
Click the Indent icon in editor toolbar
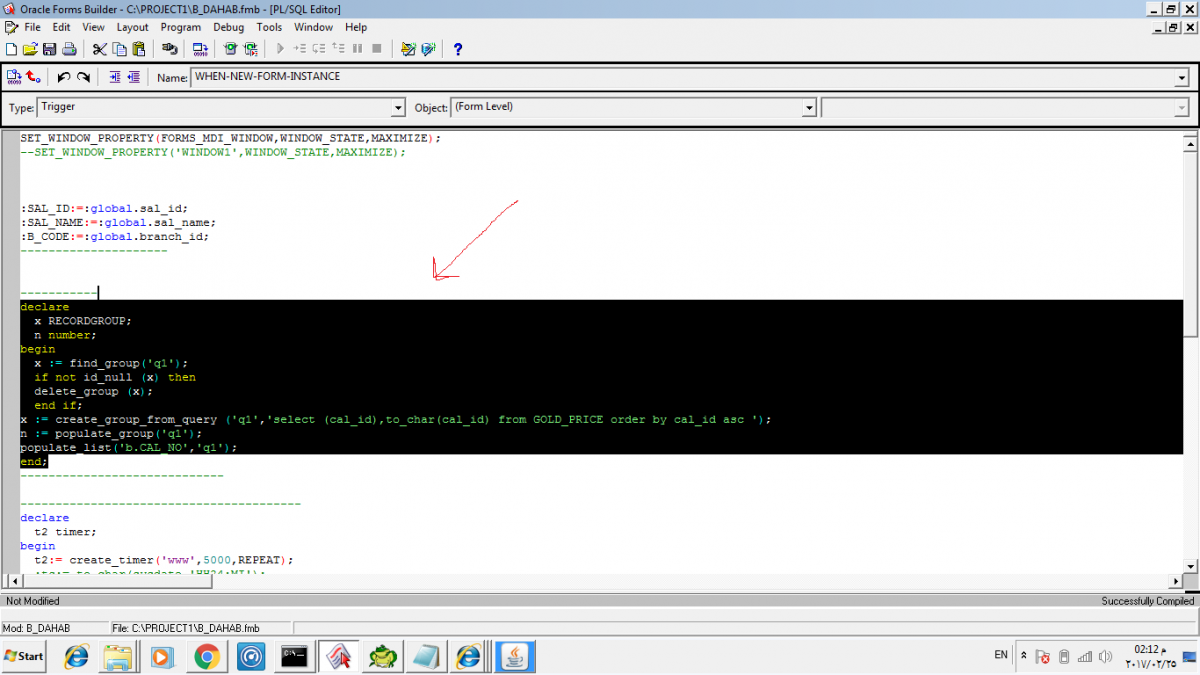point(114,77)
